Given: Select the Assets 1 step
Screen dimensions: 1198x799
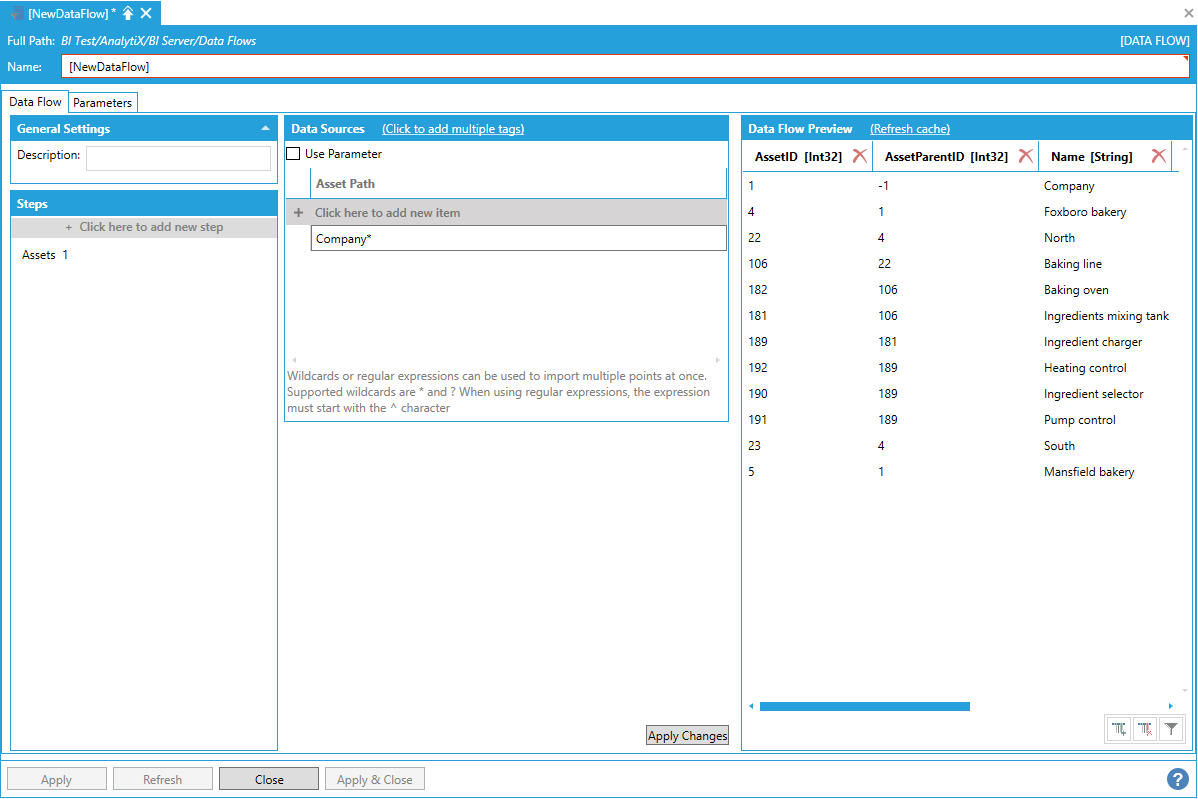Looking at the screenshot, I should 45,255.
